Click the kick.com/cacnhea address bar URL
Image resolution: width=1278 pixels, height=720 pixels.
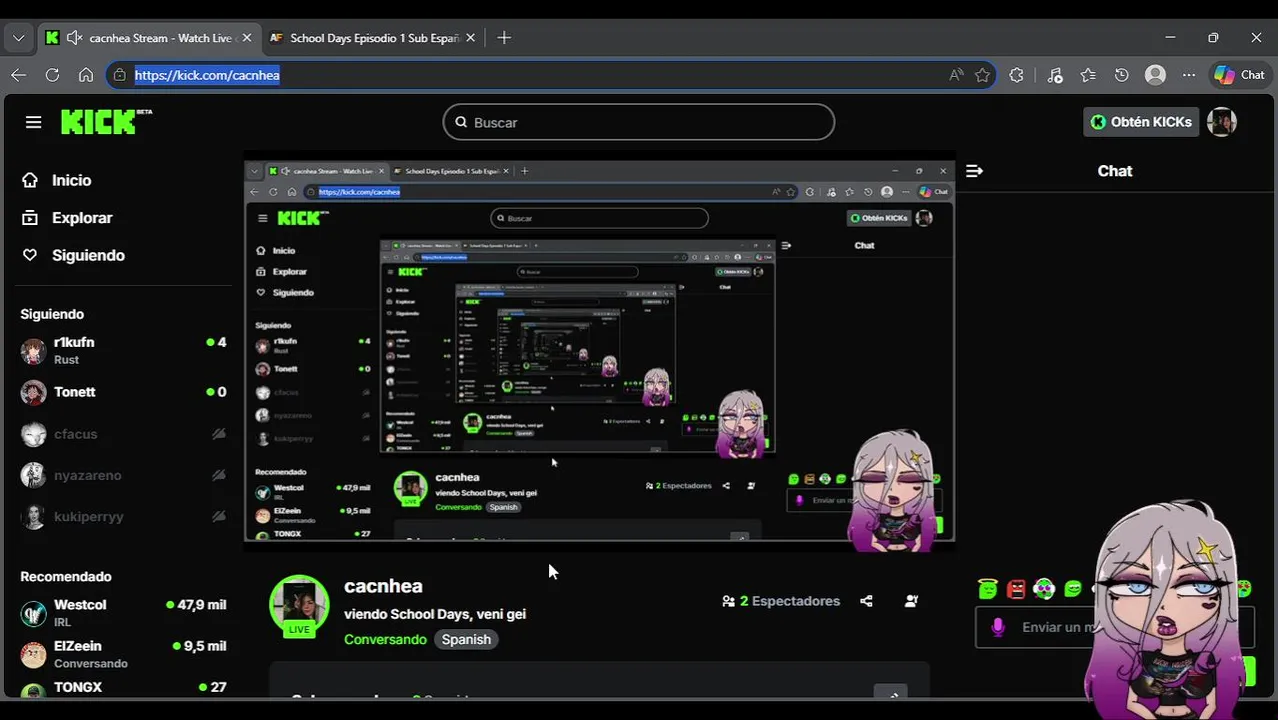[x=207, y=75]
